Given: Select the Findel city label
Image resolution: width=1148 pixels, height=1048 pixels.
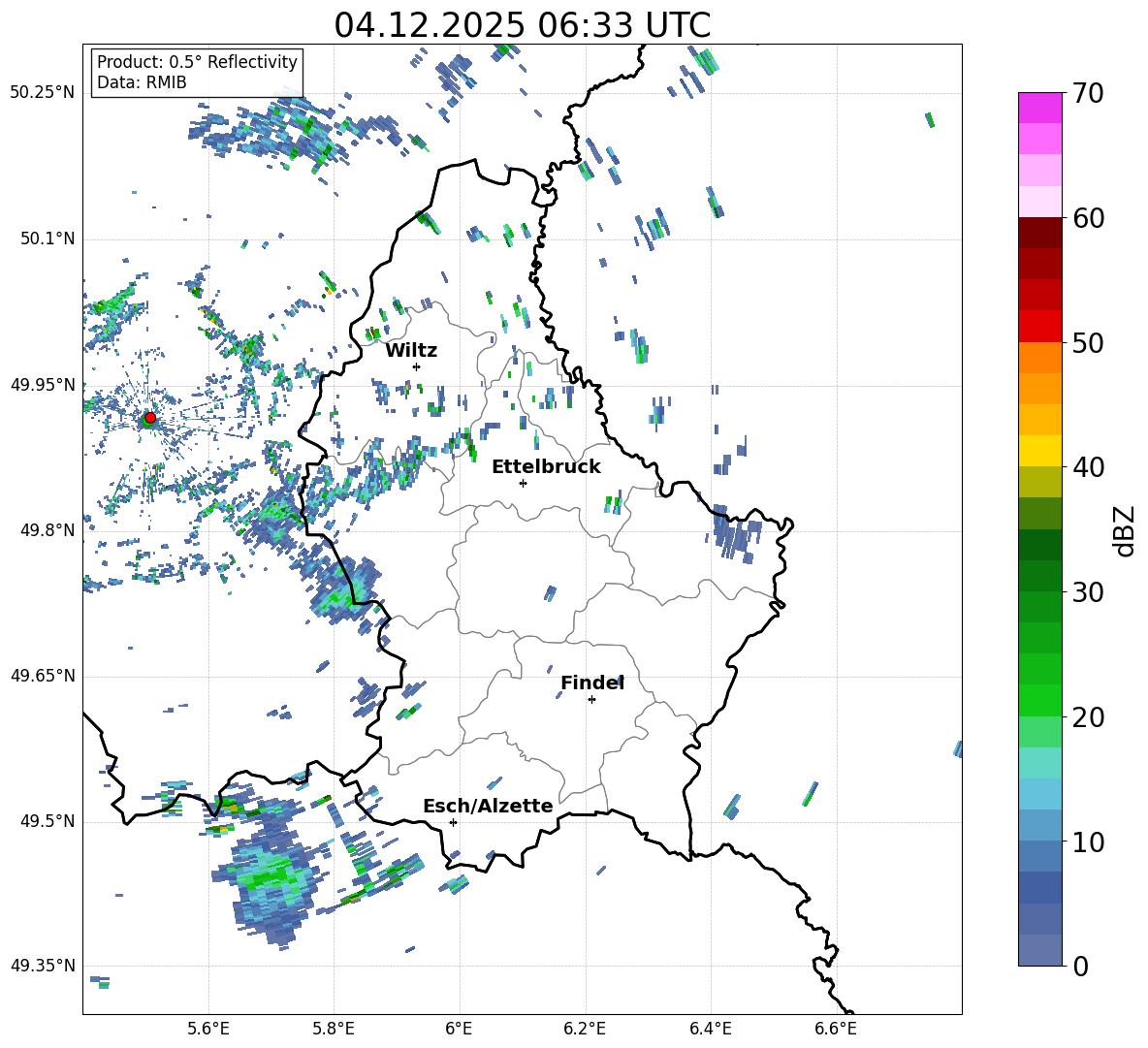Looking at the screenshot, I should (592, 683).
